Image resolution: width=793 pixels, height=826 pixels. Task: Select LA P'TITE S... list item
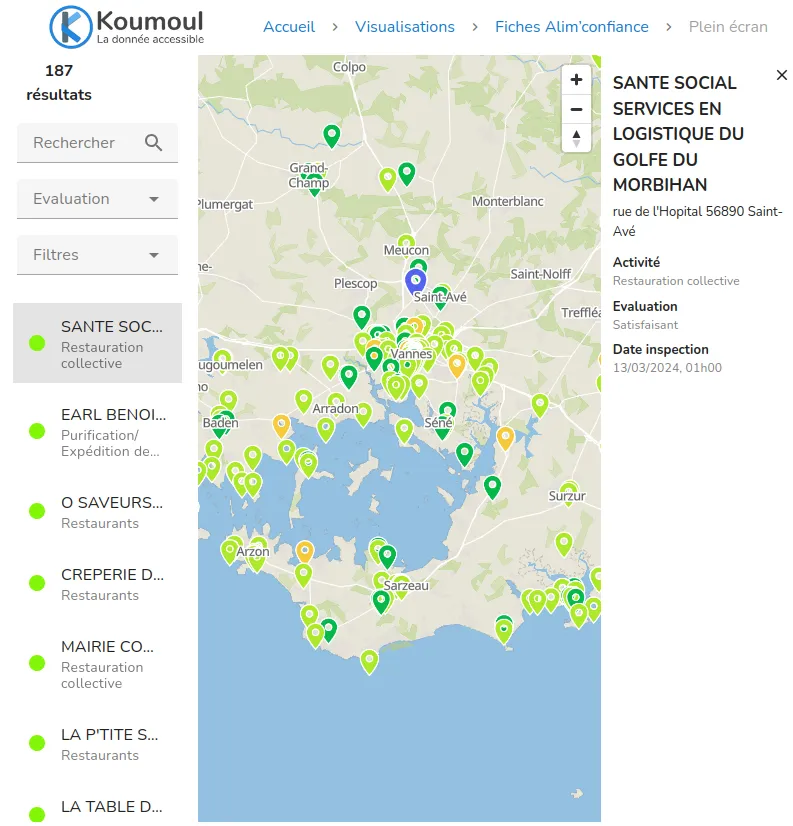click(x=97, y=743)
